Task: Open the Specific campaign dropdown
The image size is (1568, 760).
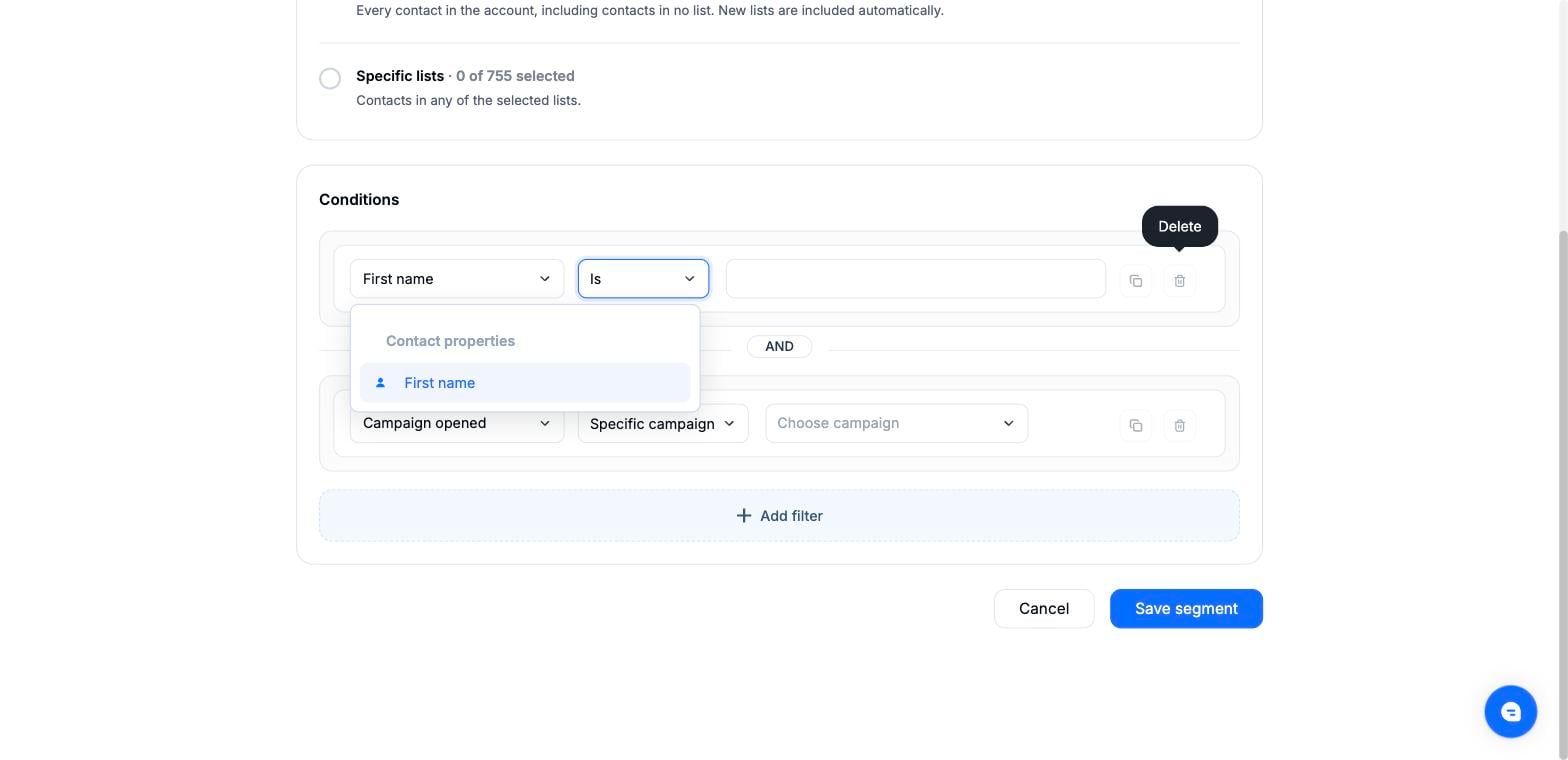Action: 663,424
